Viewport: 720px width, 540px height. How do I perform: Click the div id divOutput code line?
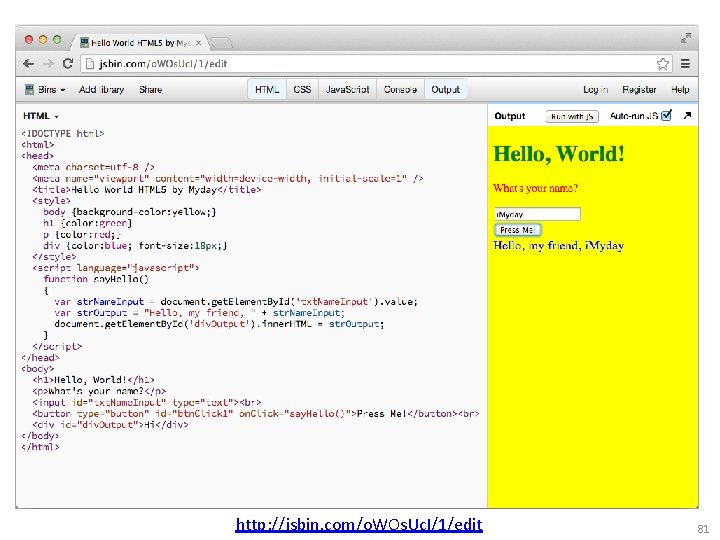point(110,425)
